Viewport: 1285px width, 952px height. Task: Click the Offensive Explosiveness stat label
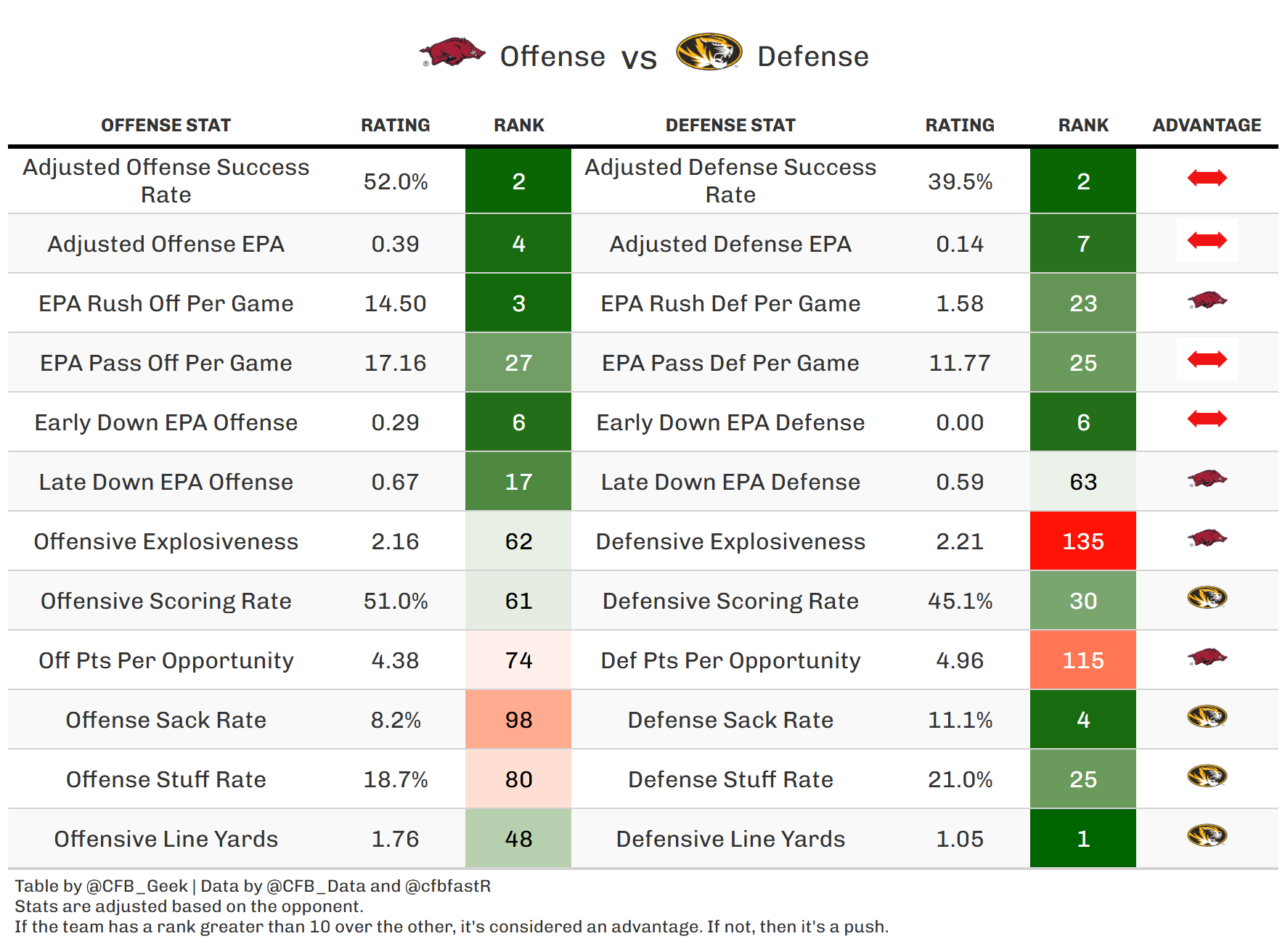point(166,541)
